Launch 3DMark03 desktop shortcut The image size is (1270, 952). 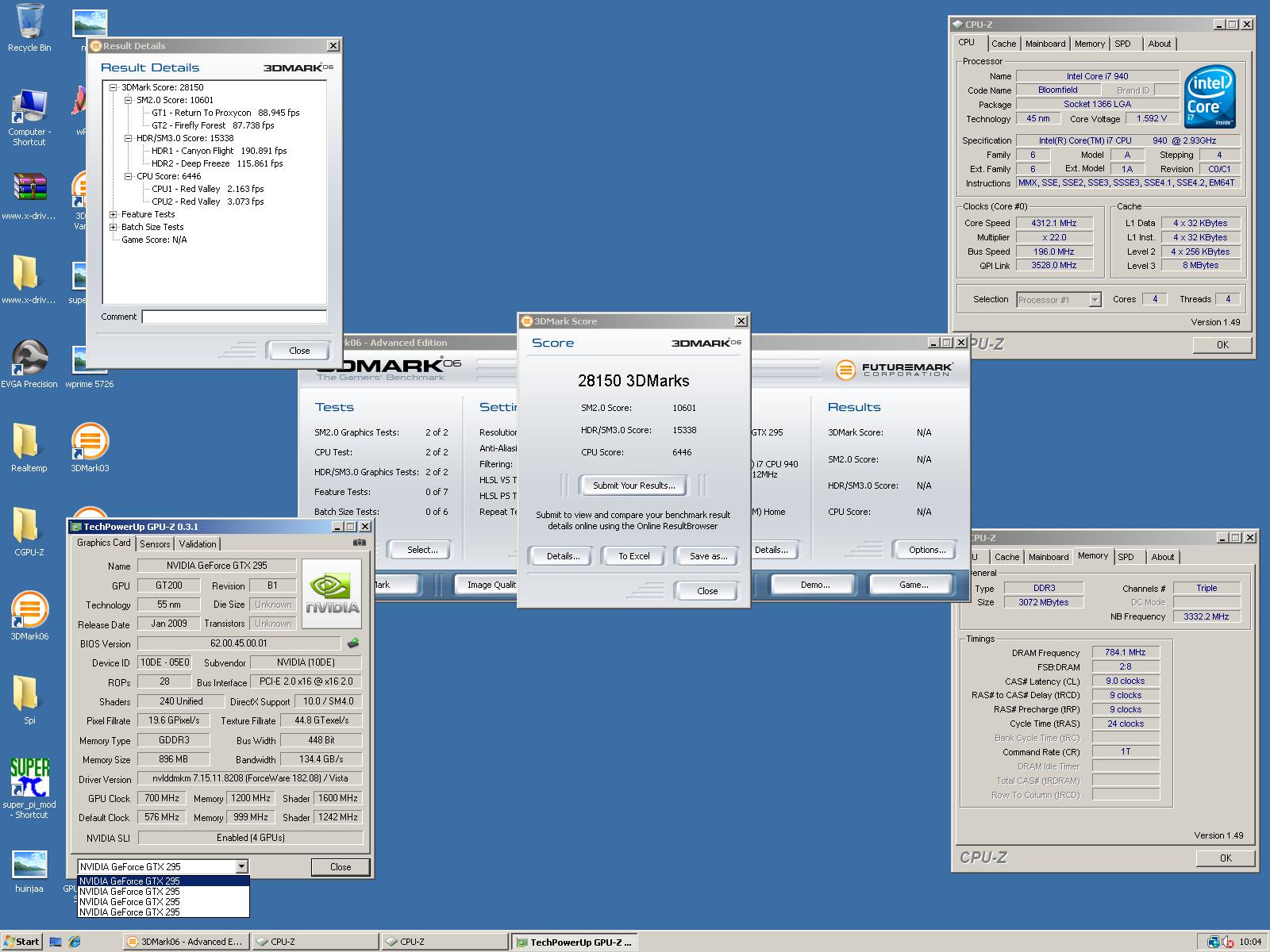coord(90,448)
